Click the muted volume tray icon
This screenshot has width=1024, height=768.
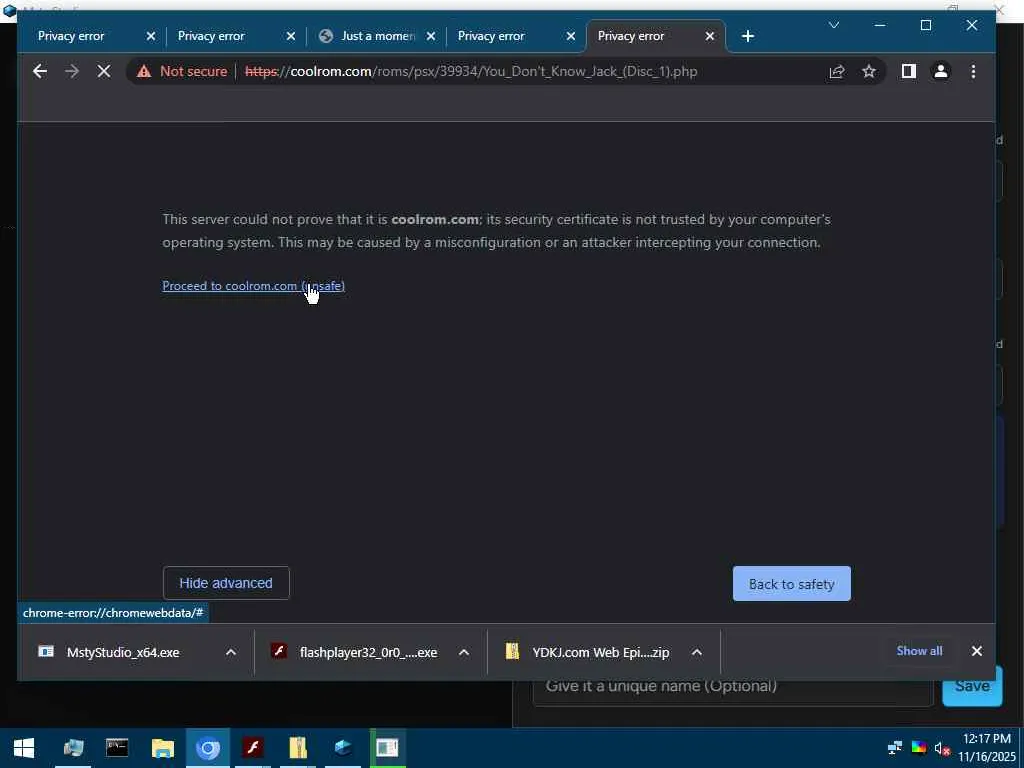[942, 748]
